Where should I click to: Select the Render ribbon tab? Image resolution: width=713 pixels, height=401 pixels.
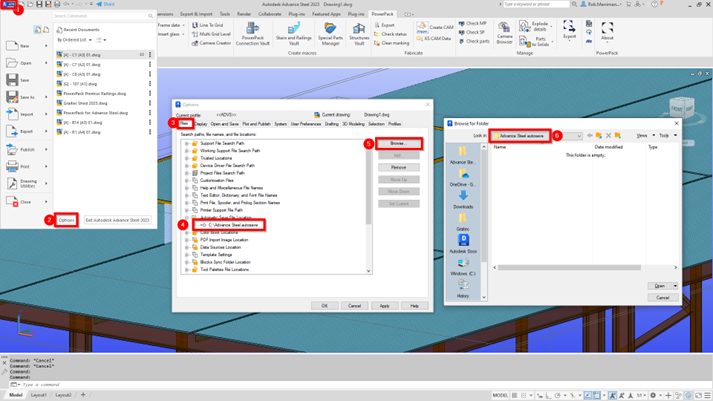point(244,14)
